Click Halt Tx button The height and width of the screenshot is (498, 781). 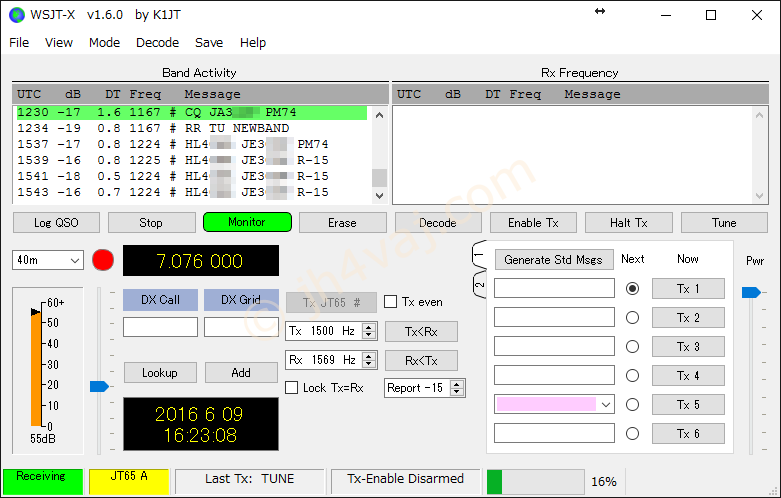[x=629, y=223]
